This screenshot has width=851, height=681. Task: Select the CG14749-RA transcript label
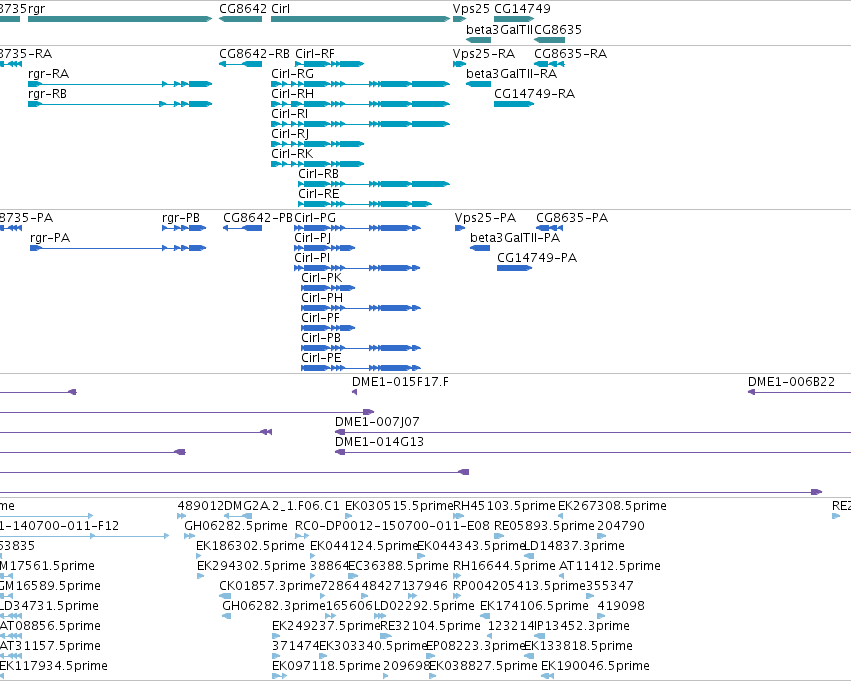[x=535, y=94]
